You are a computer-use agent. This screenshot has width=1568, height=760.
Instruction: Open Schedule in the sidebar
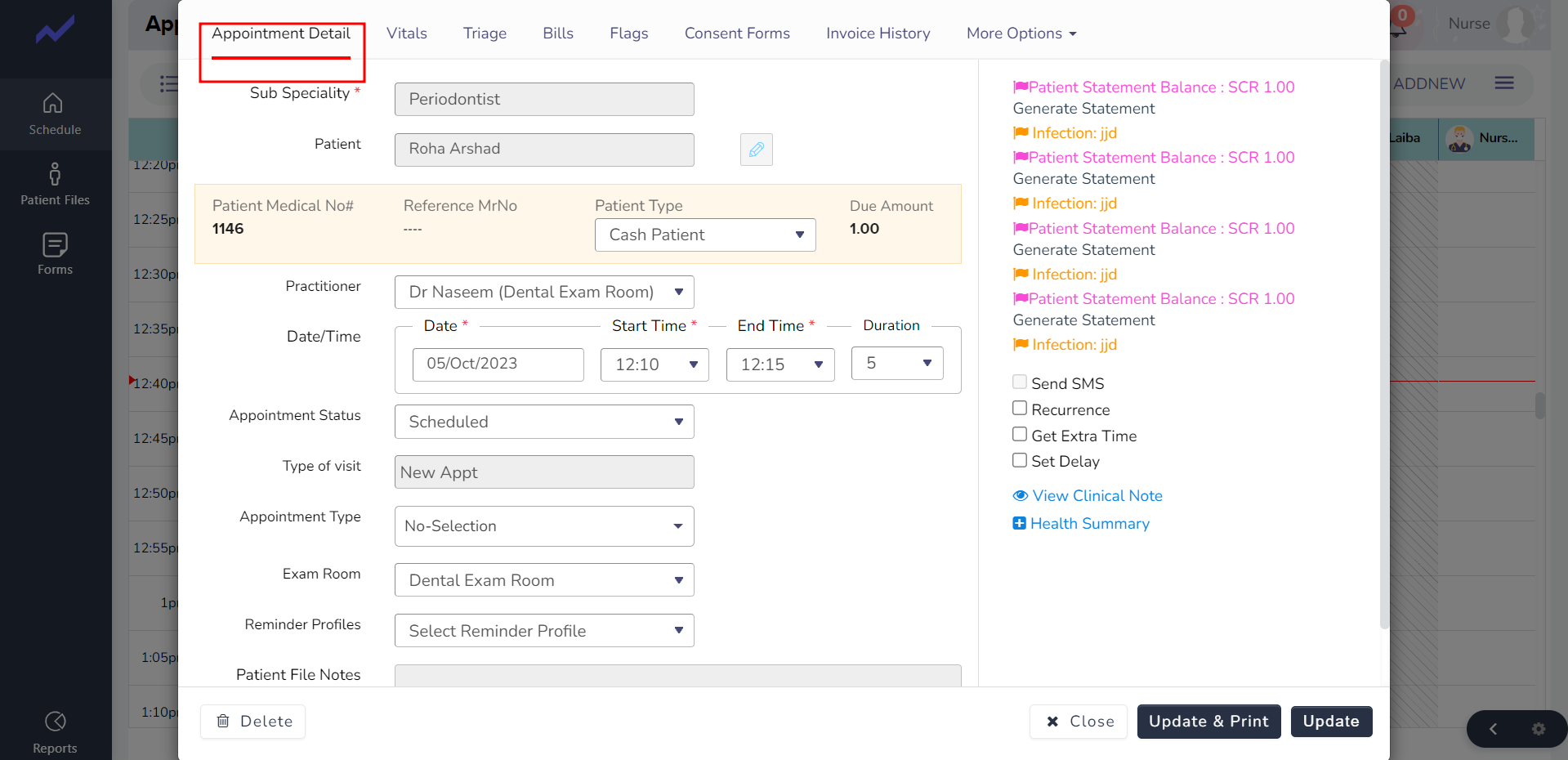tap(55, 114)
